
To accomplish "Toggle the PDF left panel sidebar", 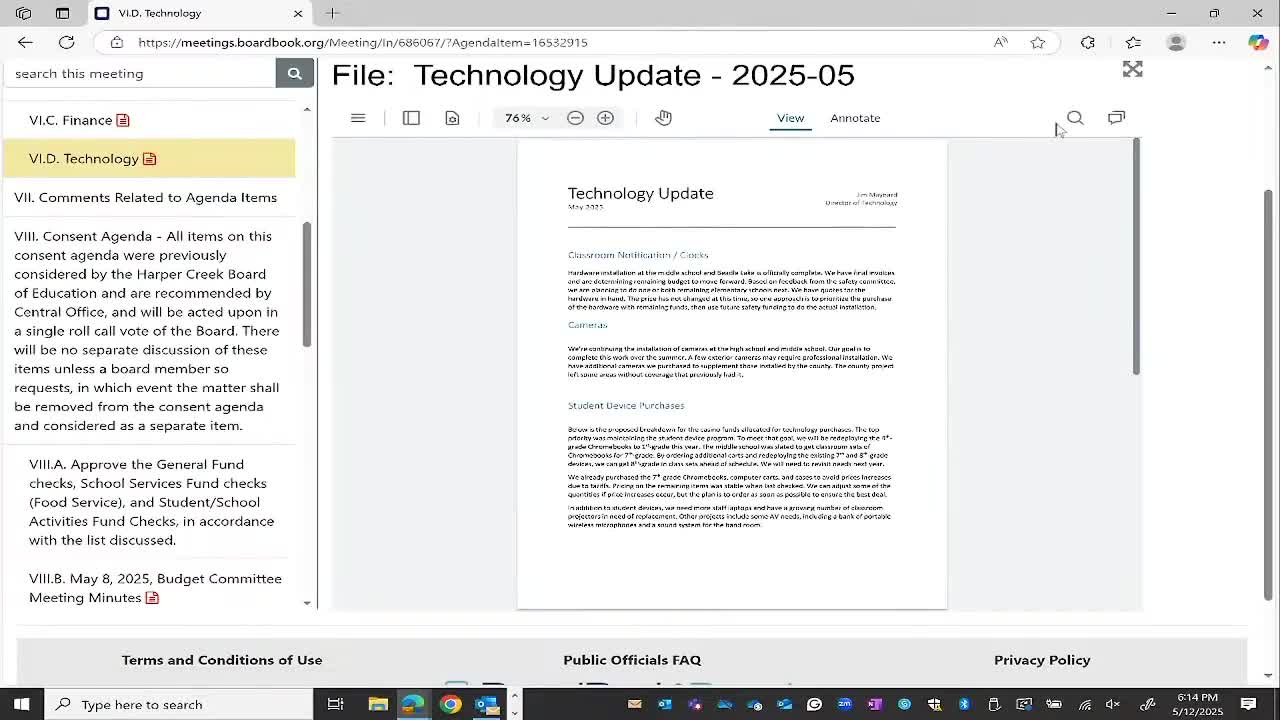I will pyautogui.click(x=411, y=118).
